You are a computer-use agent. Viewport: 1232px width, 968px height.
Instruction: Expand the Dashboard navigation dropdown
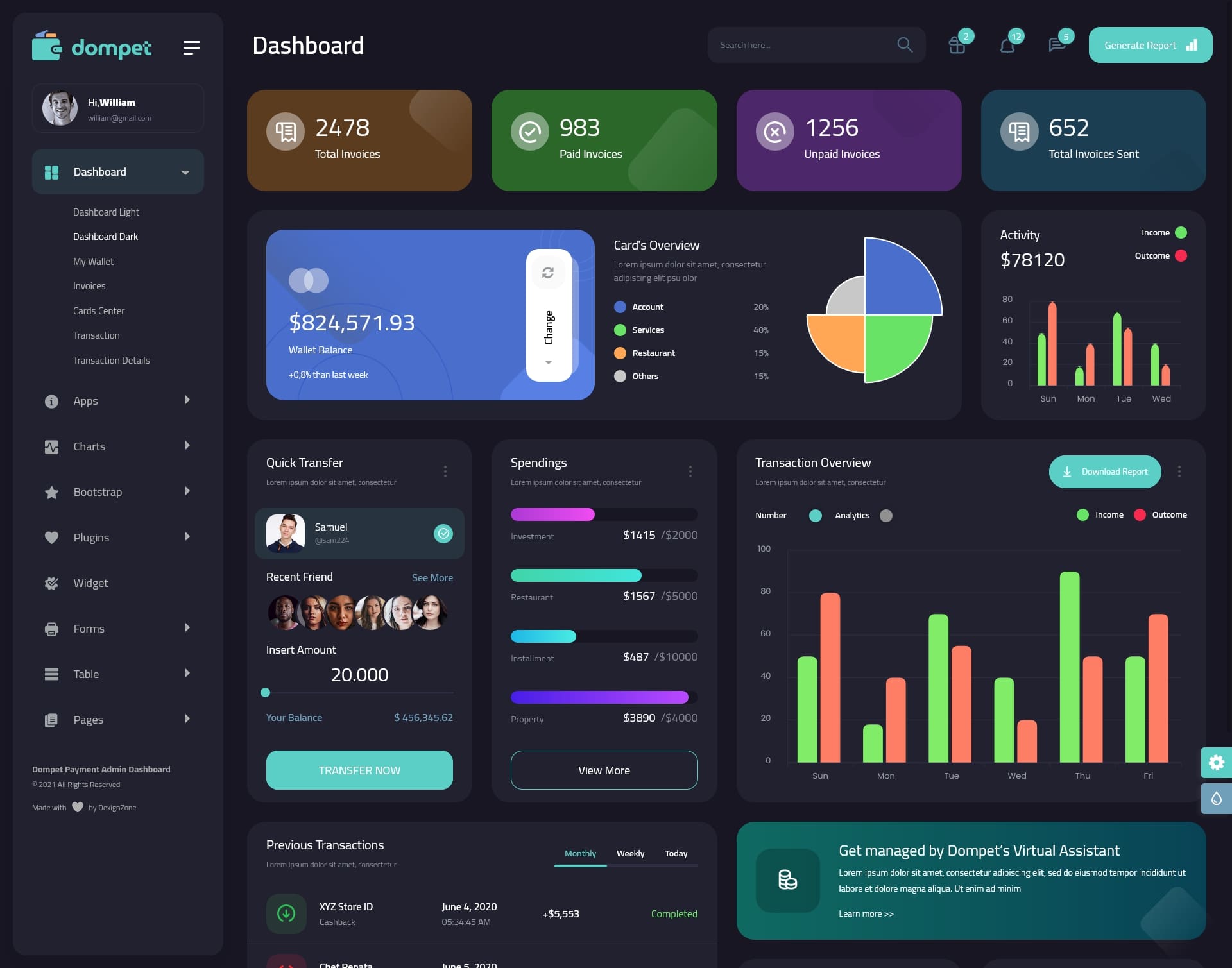point(185,171)
